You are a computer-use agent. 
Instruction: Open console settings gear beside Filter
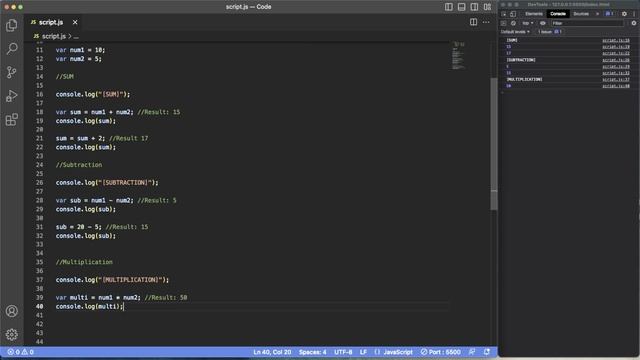coord(634,23)
